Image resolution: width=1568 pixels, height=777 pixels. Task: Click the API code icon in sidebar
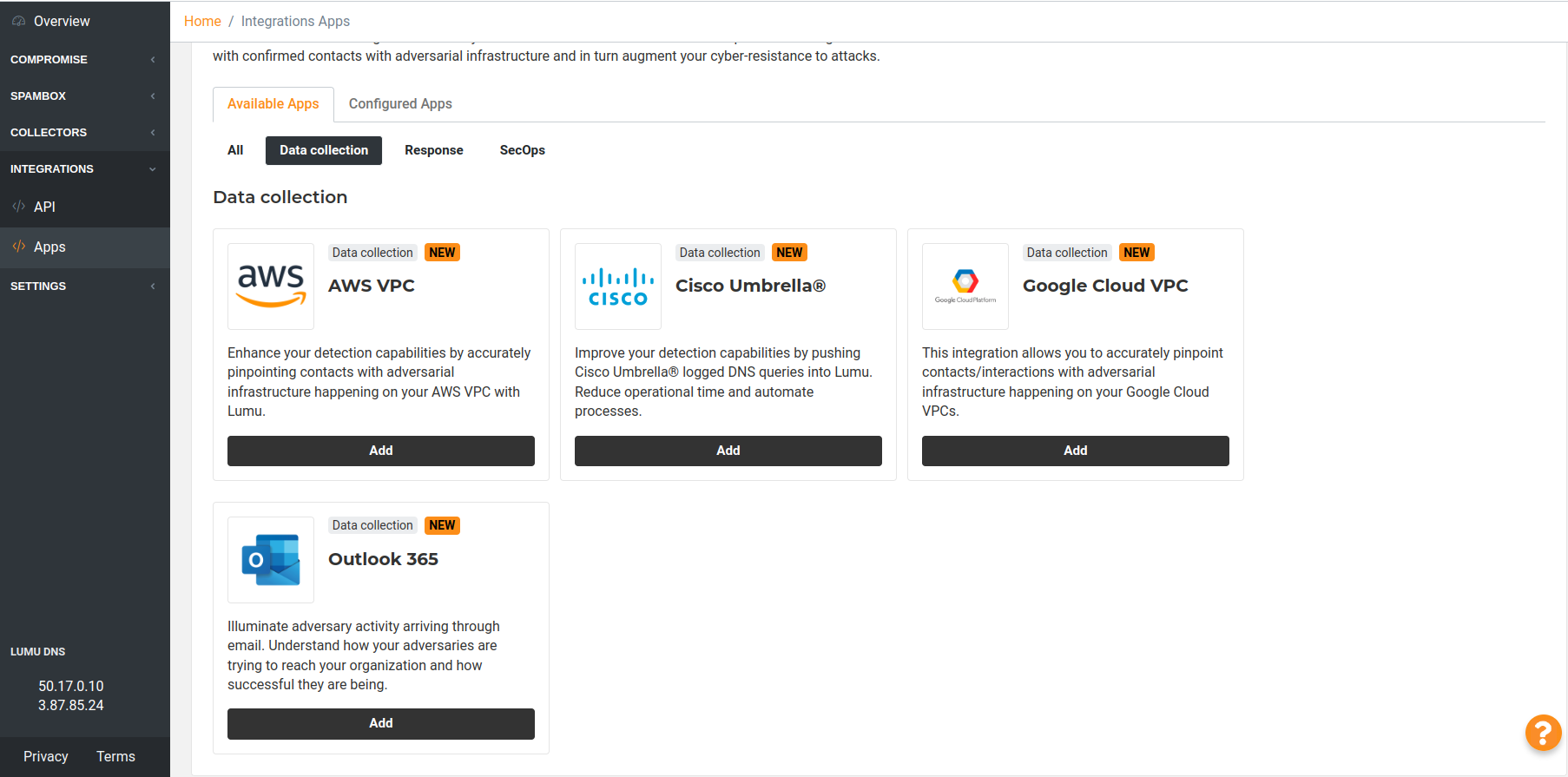point(18,207)
